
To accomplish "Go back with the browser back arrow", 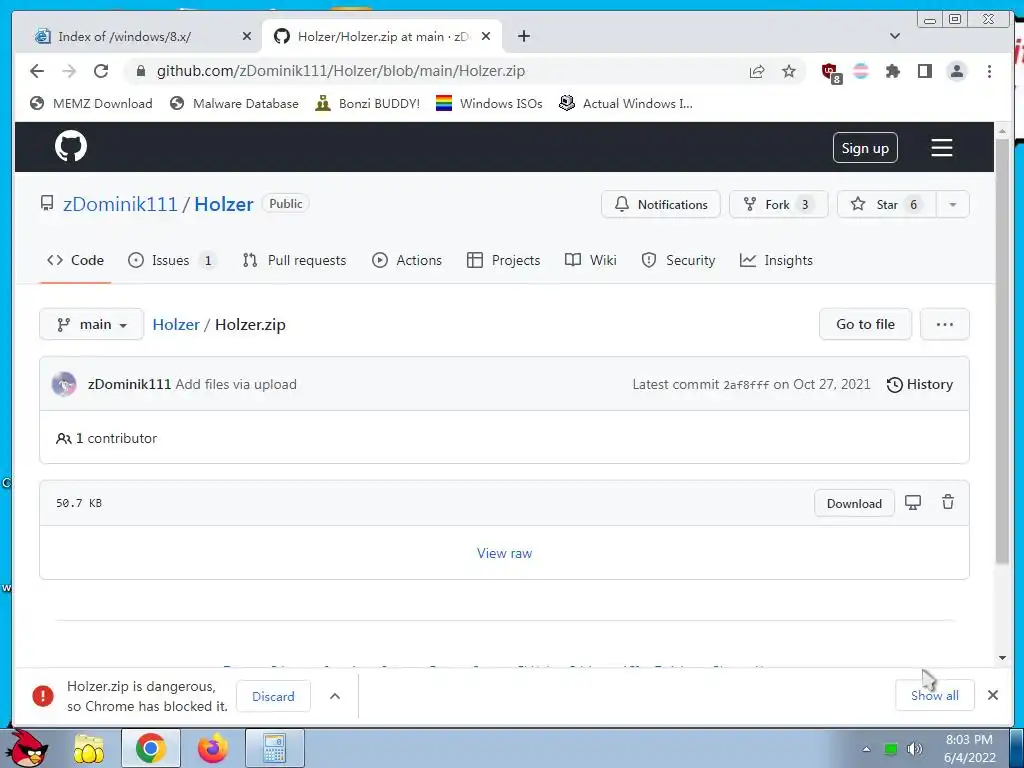I will coord(37,71).
